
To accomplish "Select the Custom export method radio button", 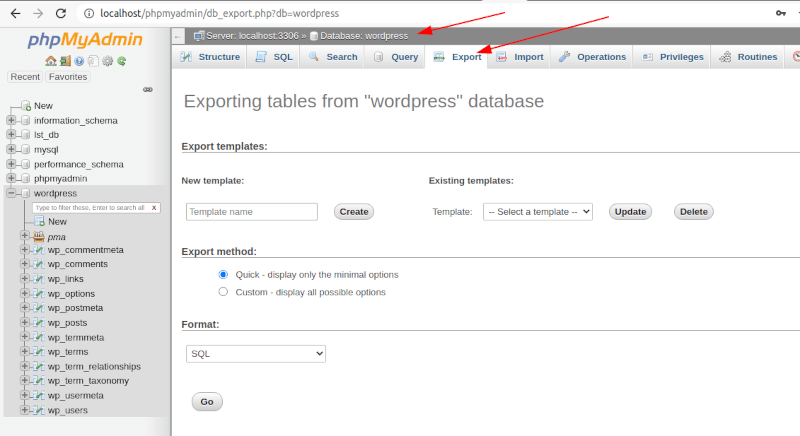I will click(x=223, y=292).
